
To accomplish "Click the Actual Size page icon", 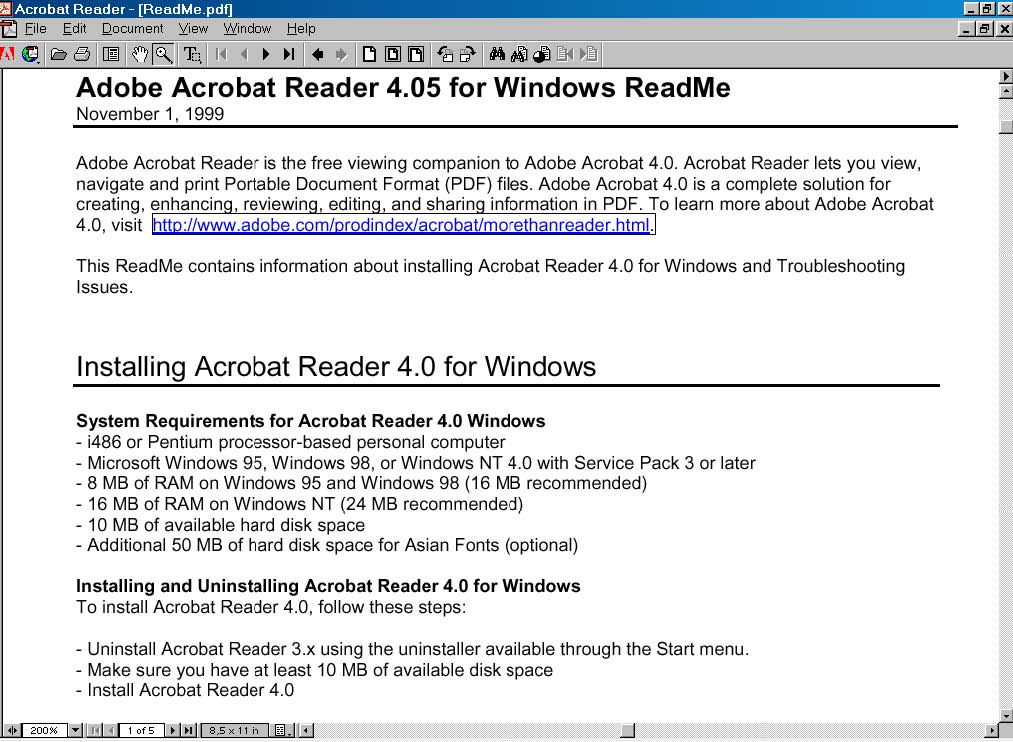I will (370, 54).
